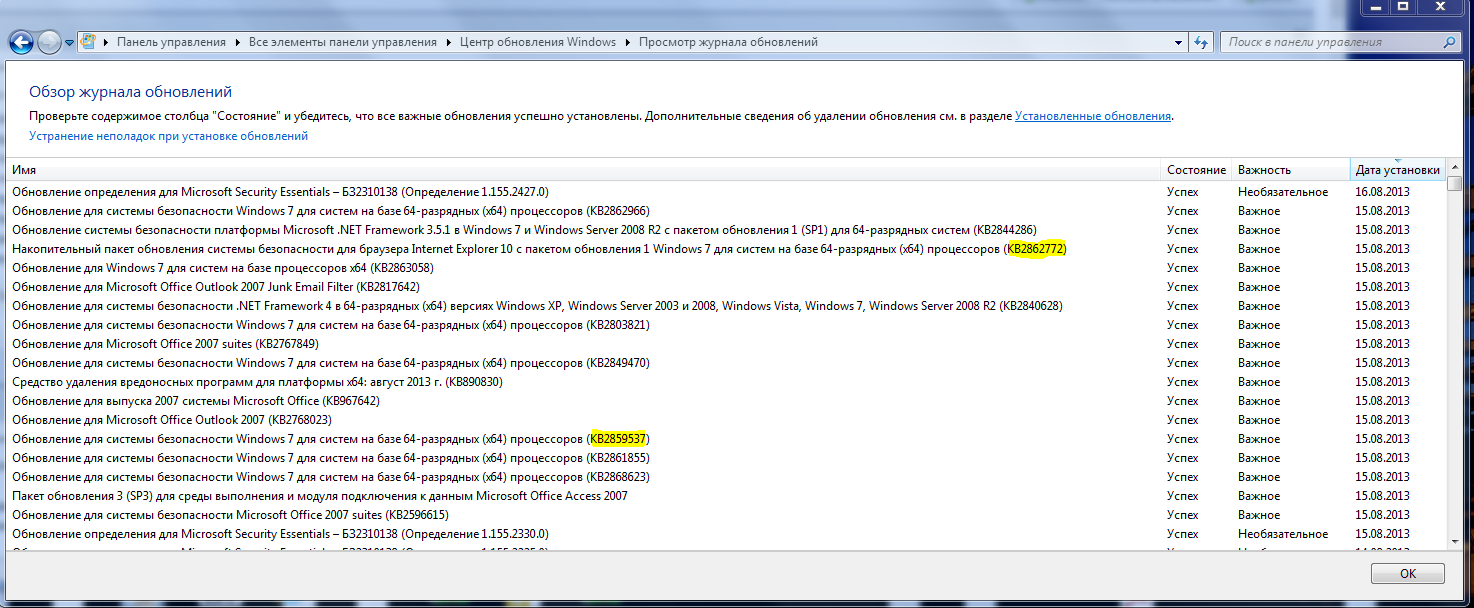Maximize the window

[1402, 7]
